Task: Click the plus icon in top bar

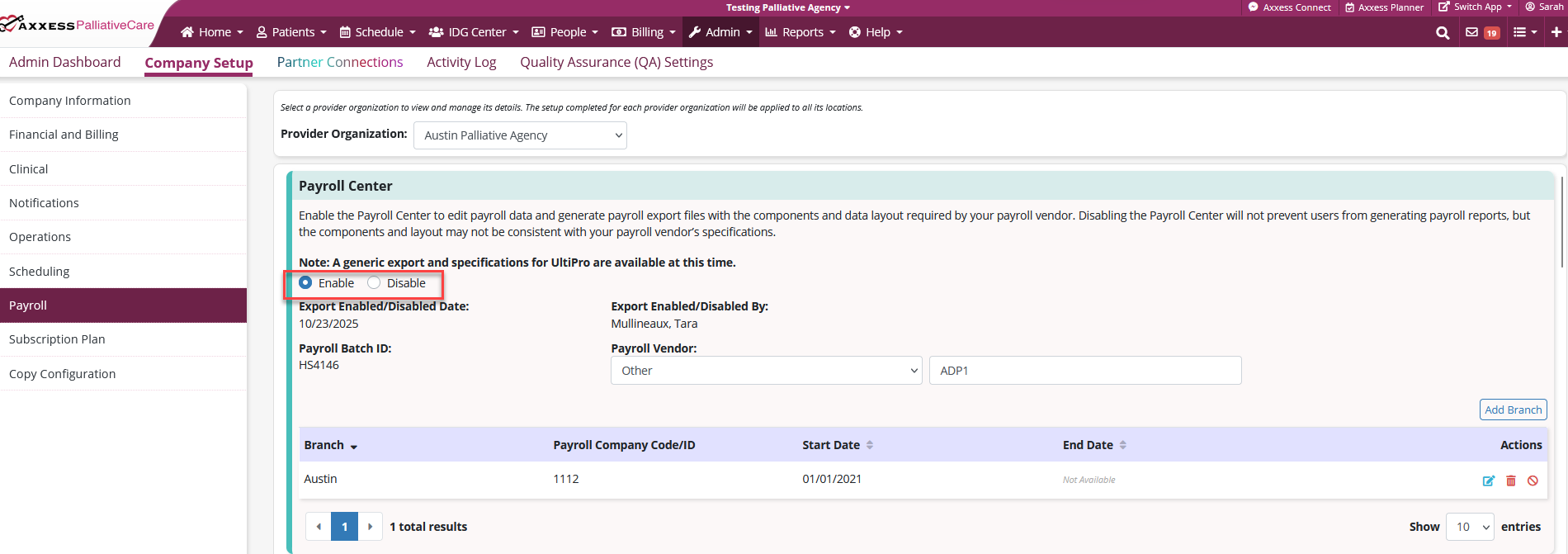Action: (1556, 32)
